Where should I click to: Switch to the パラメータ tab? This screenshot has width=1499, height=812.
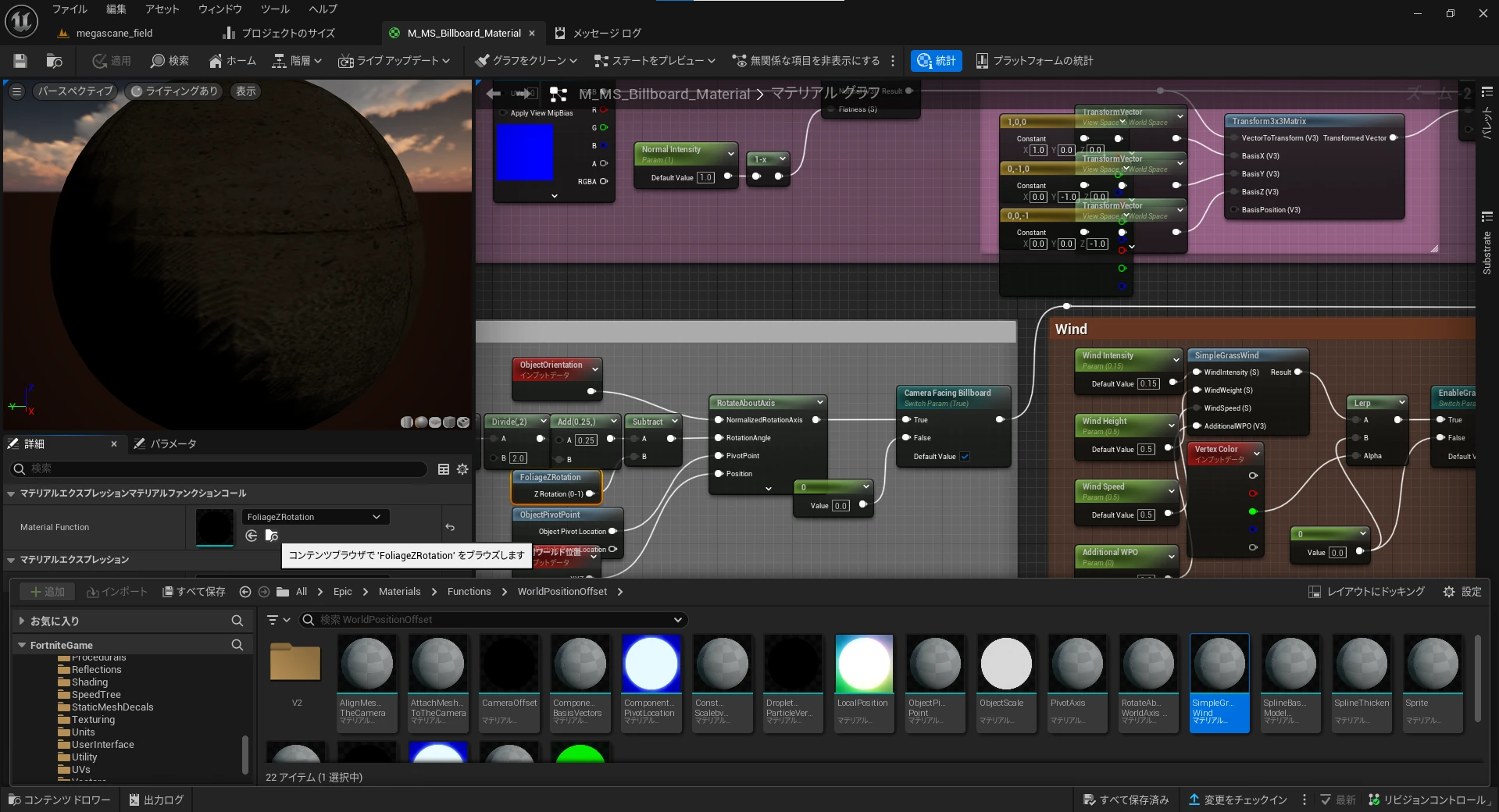coord(166,443)
